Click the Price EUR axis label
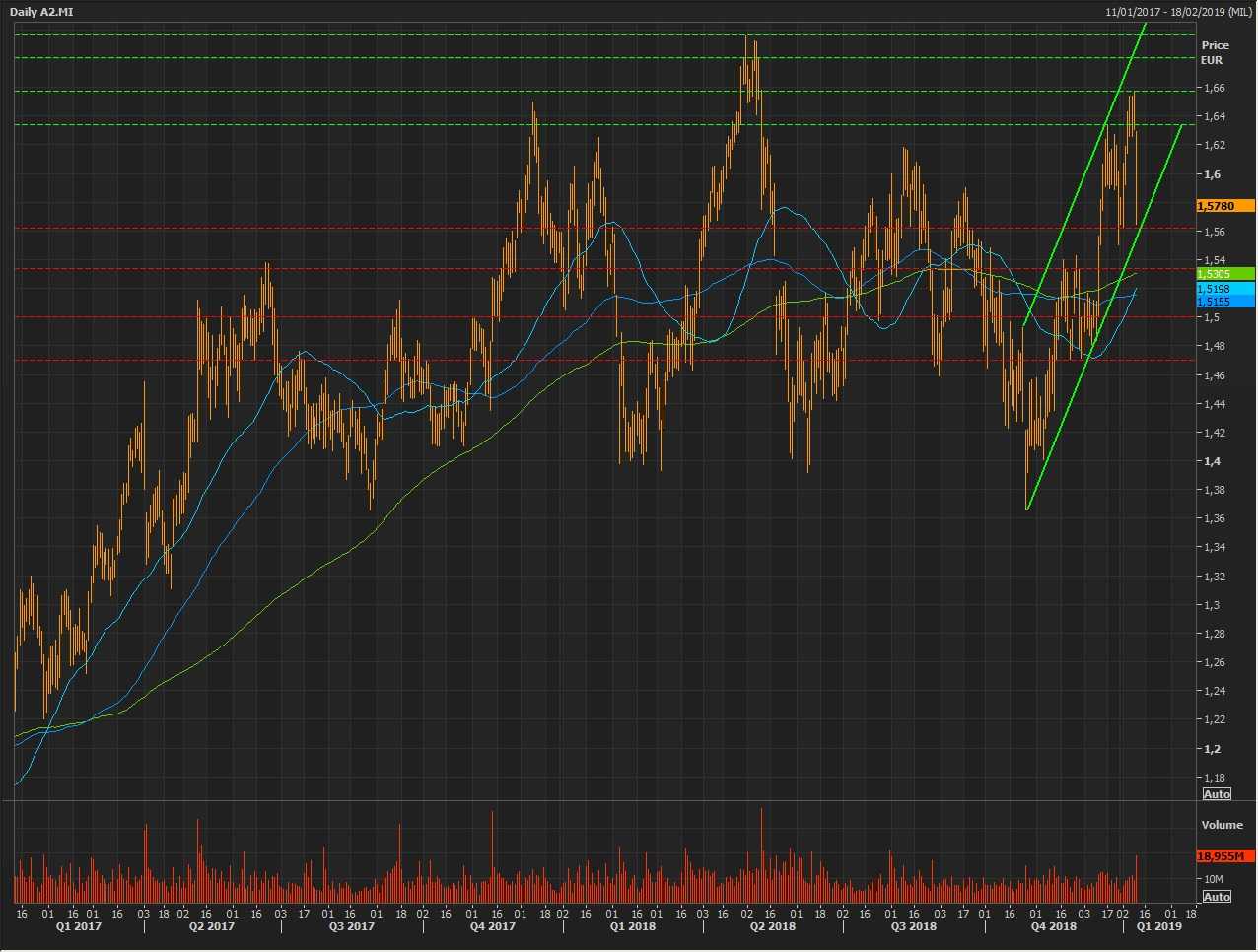 (1215, 52)
